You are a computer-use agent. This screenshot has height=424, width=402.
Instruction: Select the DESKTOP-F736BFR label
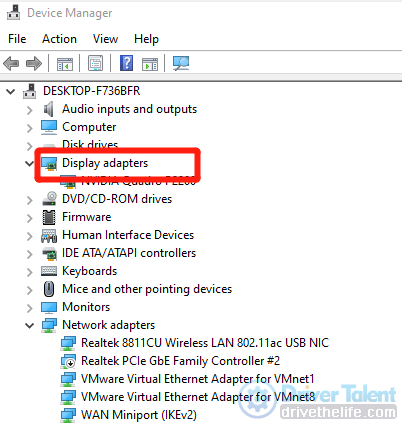tap(92, 91)
